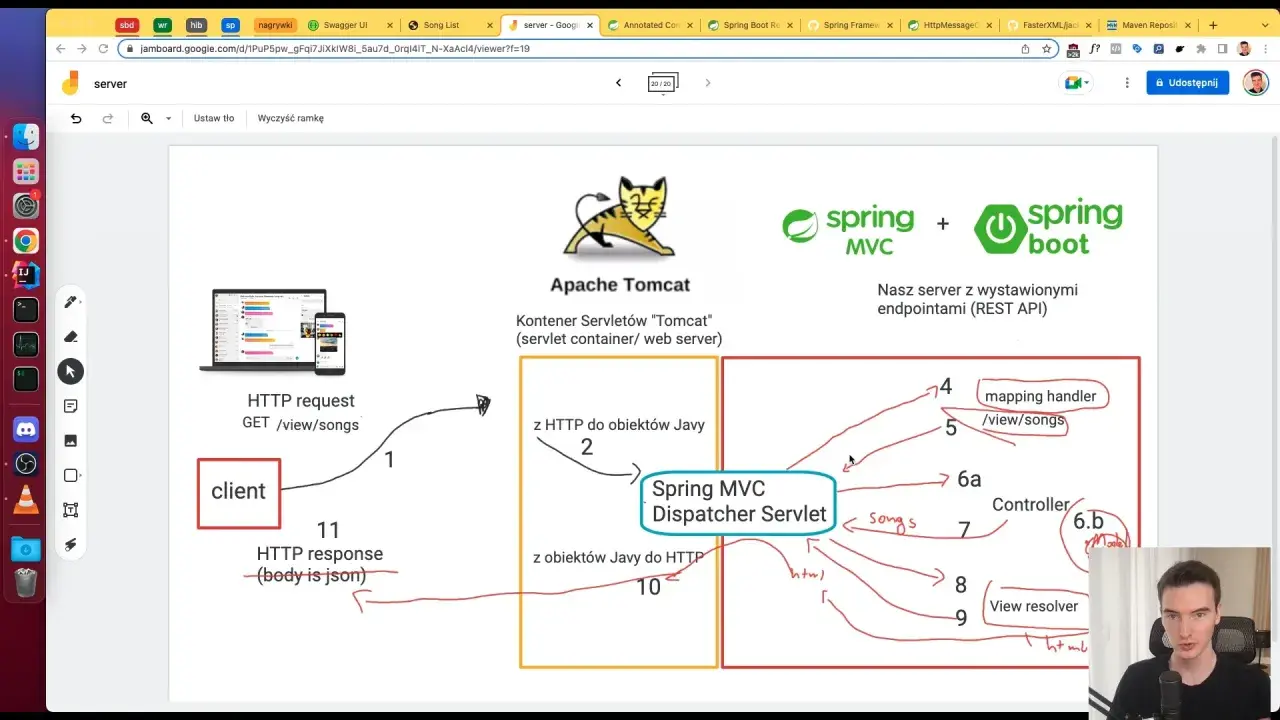The image size is (1280, 720).
Task: Select the Pen tool in Jamboard
Action: (x=71, y=302)
